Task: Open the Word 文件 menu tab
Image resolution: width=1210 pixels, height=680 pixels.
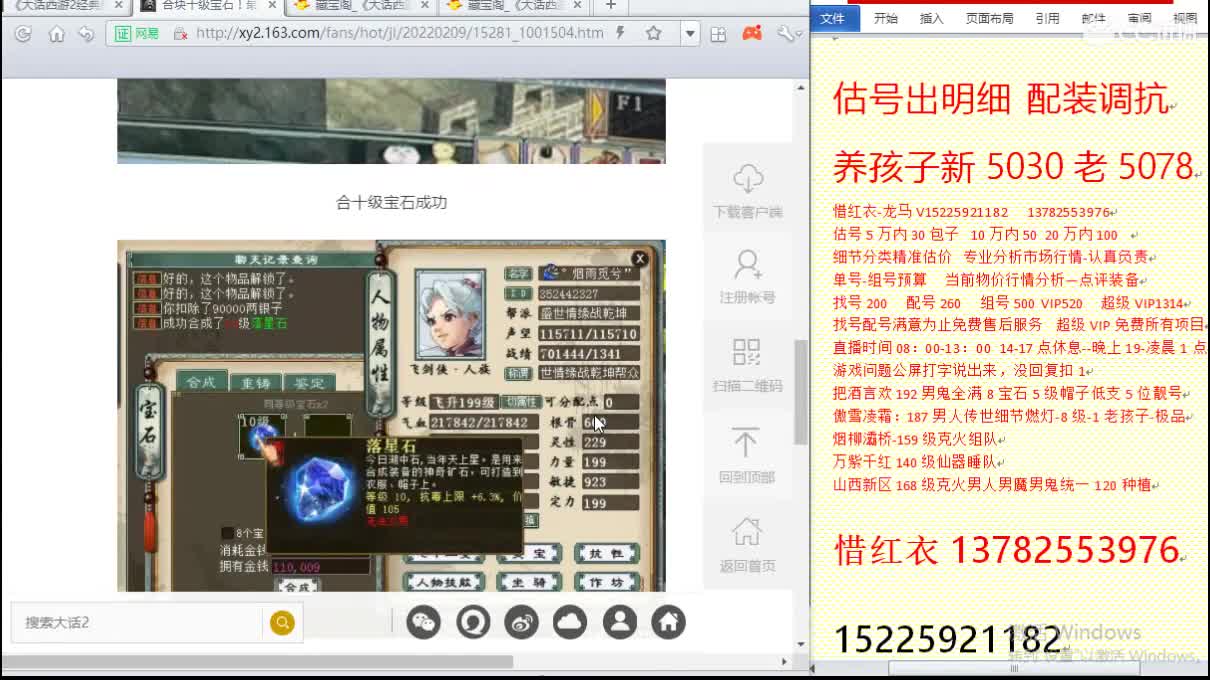Action: click(x=833, y=18)
